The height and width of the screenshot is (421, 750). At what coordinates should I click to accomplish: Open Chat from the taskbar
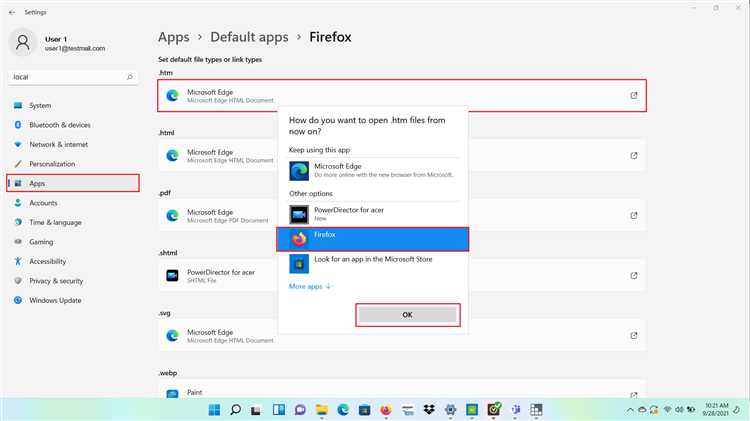[x=300, y=410]
